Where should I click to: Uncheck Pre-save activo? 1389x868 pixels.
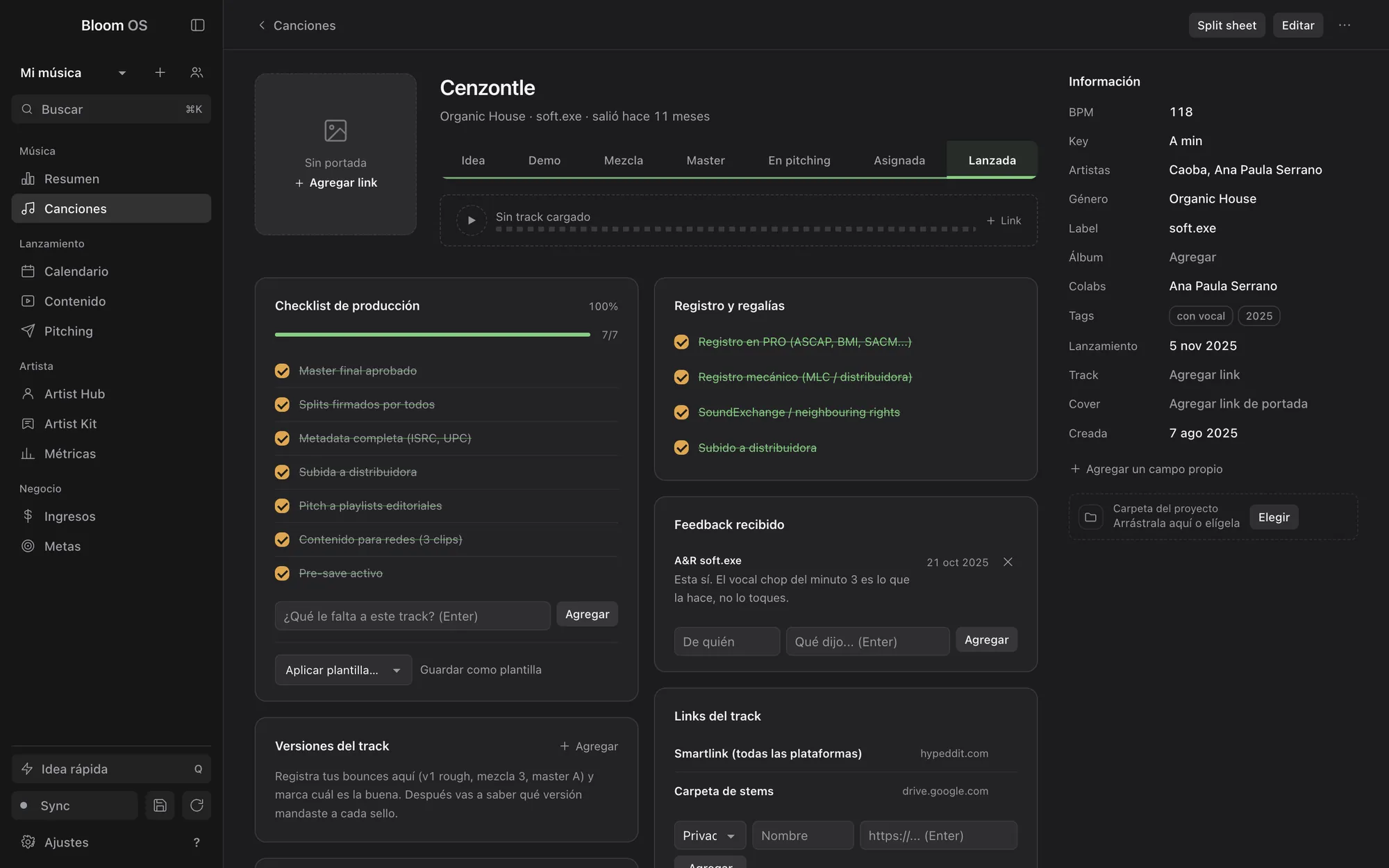point(282,573)
